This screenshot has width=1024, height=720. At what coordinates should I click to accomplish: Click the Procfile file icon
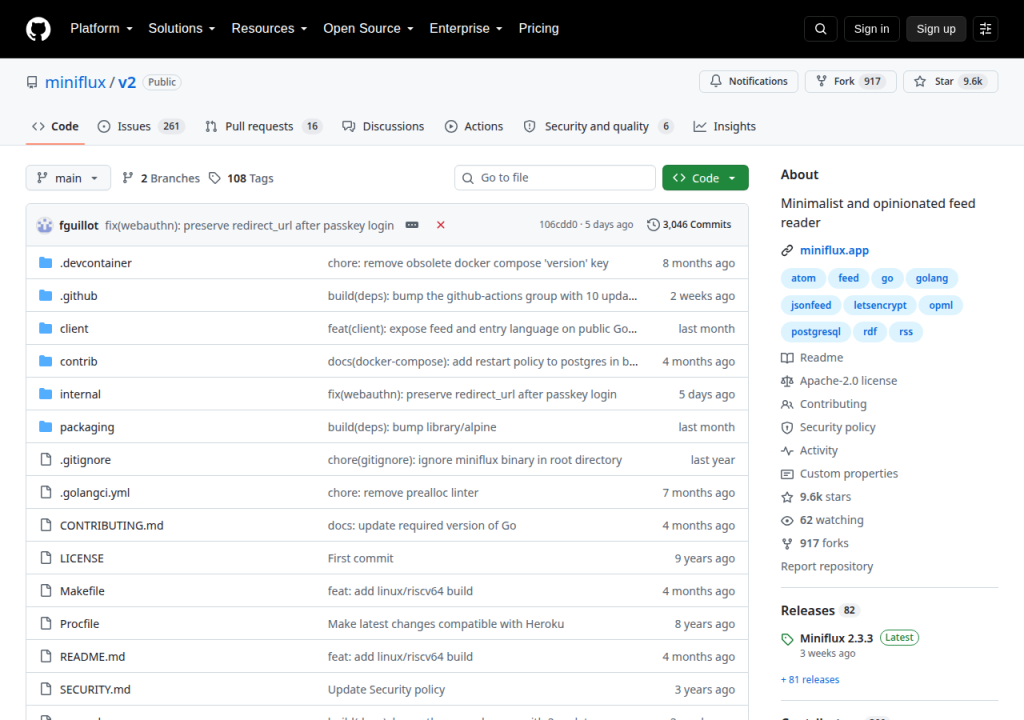[x=45, y=623]
